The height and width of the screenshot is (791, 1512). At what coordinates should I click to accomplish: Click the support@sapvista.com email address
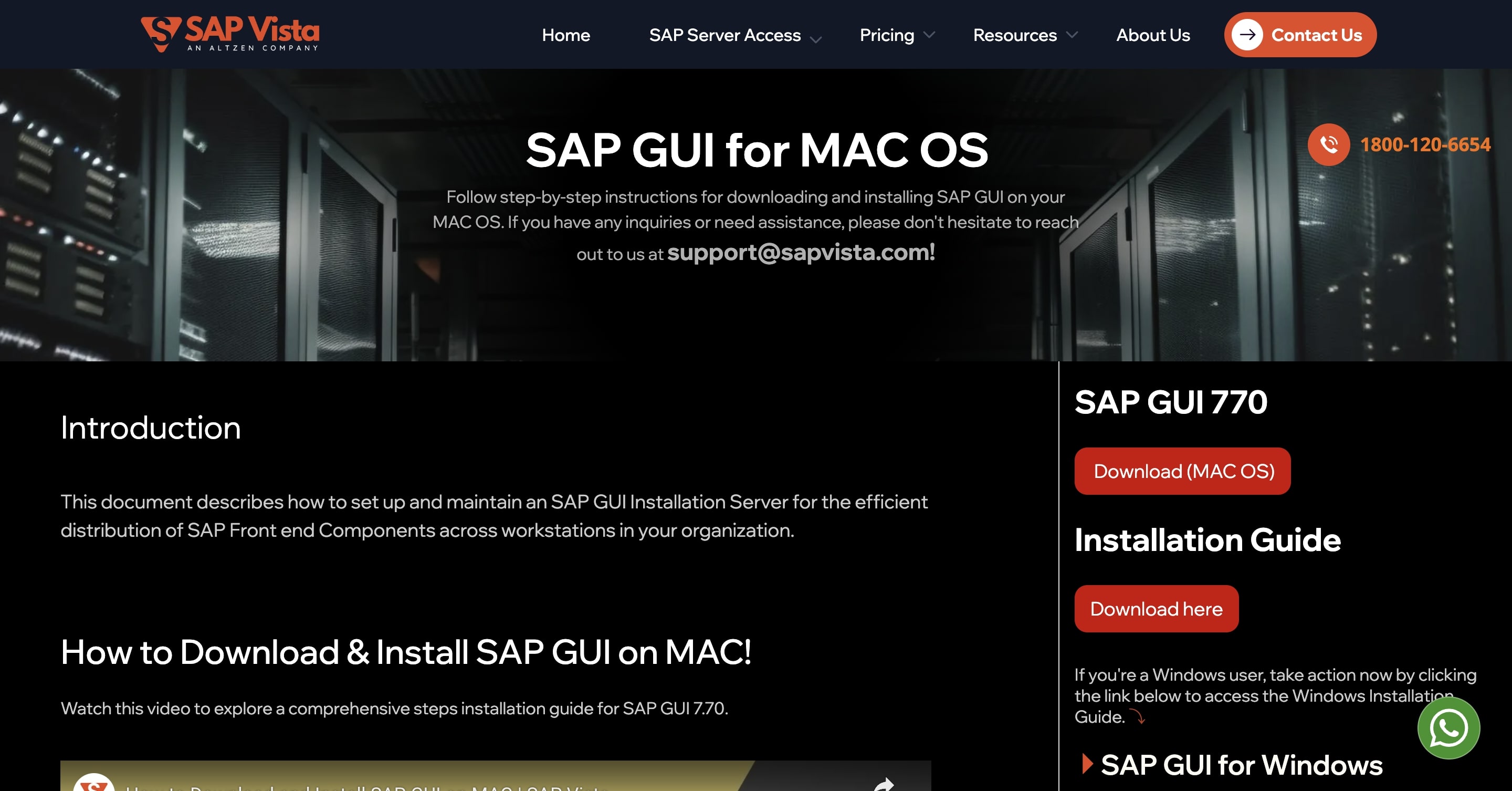[x=801, y=253]
